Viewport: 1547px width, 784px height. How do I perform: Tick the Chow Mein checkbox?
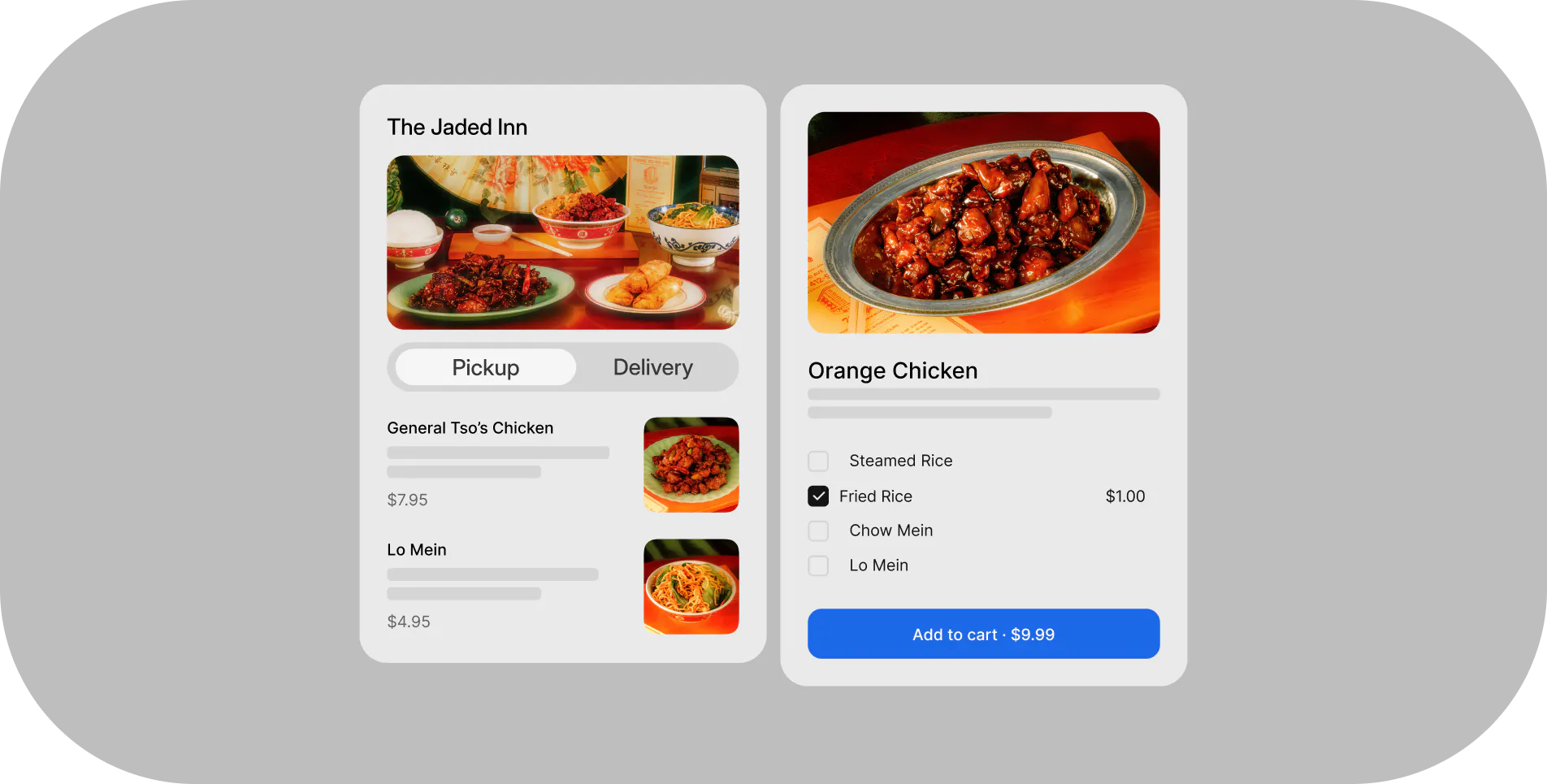pos(818,531)
